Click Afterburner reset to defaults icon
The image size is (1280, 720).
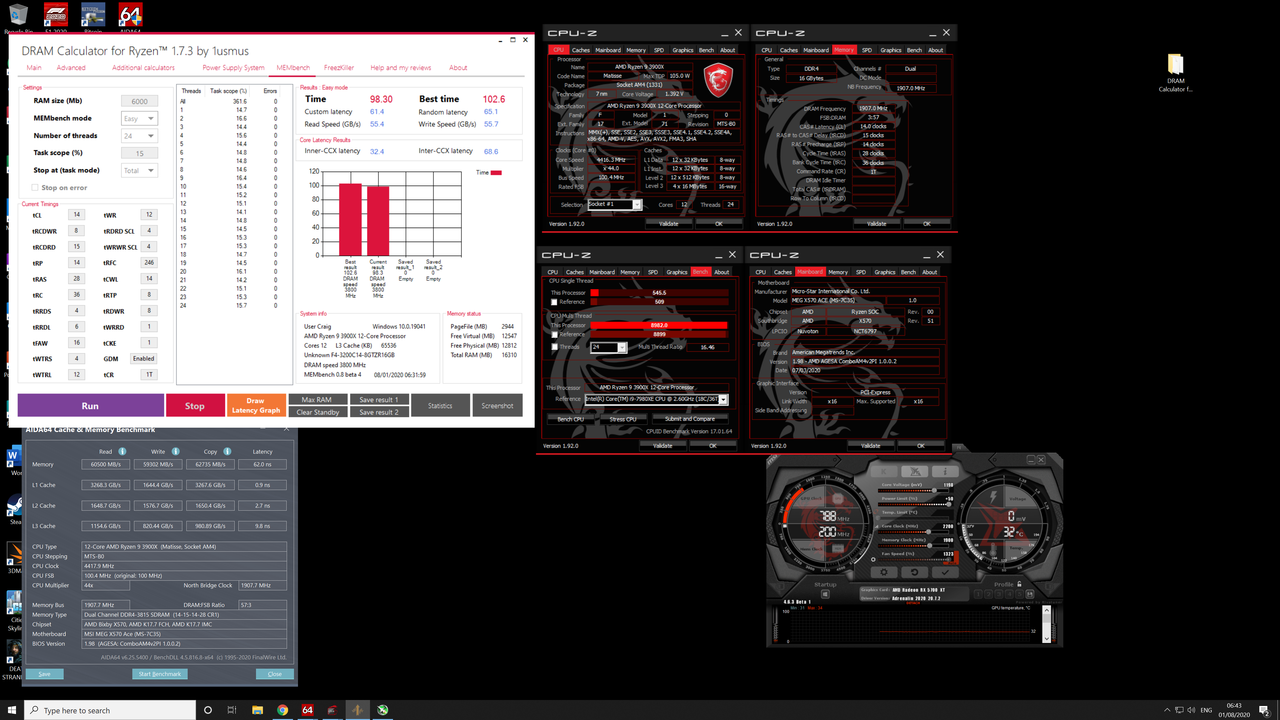tap(915, 572)
